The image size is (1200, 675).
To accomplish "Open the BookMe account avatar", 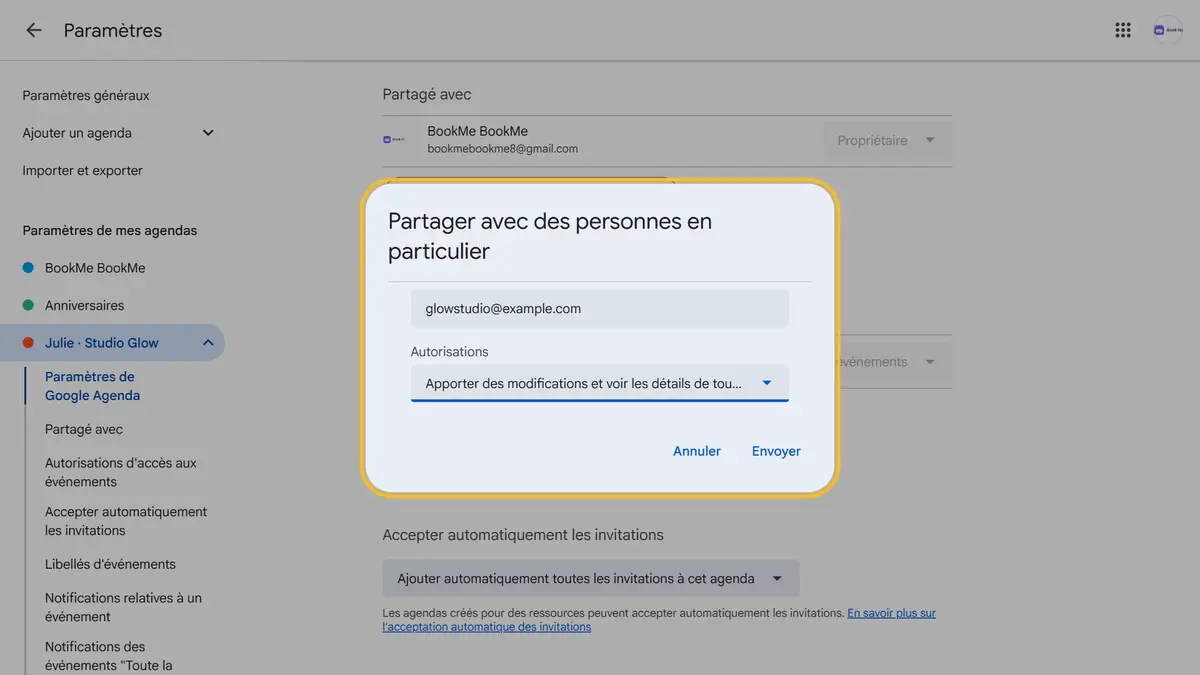I will click(1168, 30).
